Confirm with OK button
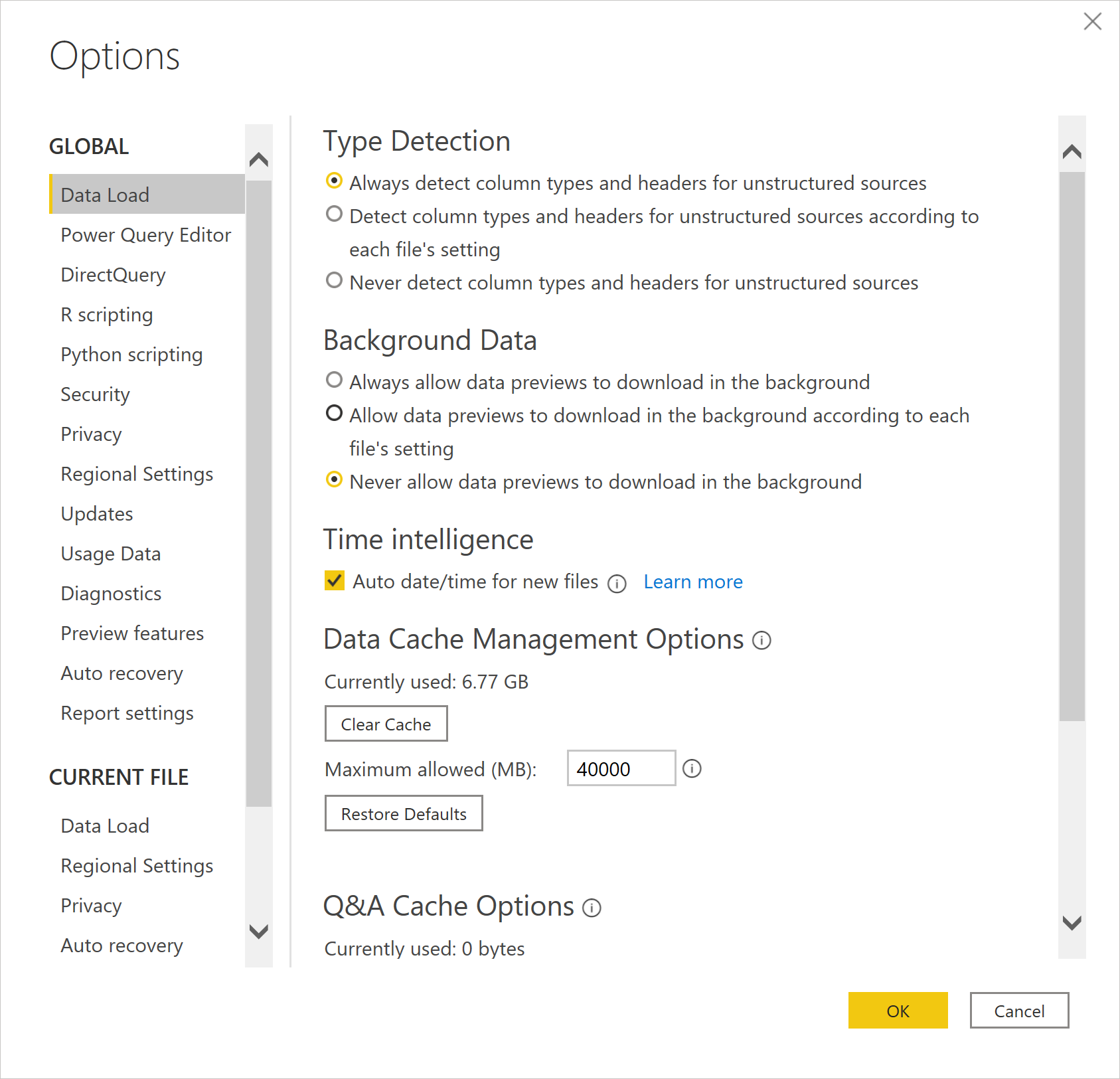 tap(898, 1011)
